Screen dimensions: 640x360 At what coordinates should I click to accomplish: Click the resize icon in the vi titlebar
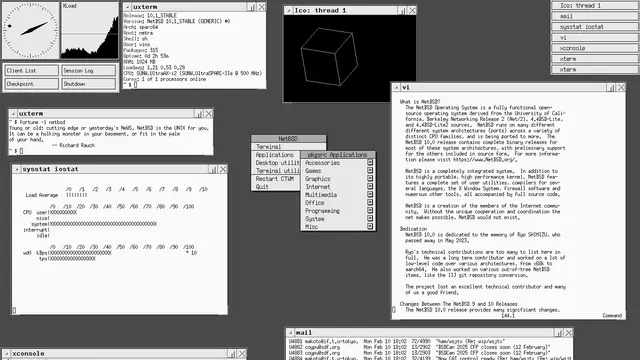[611, 87]
